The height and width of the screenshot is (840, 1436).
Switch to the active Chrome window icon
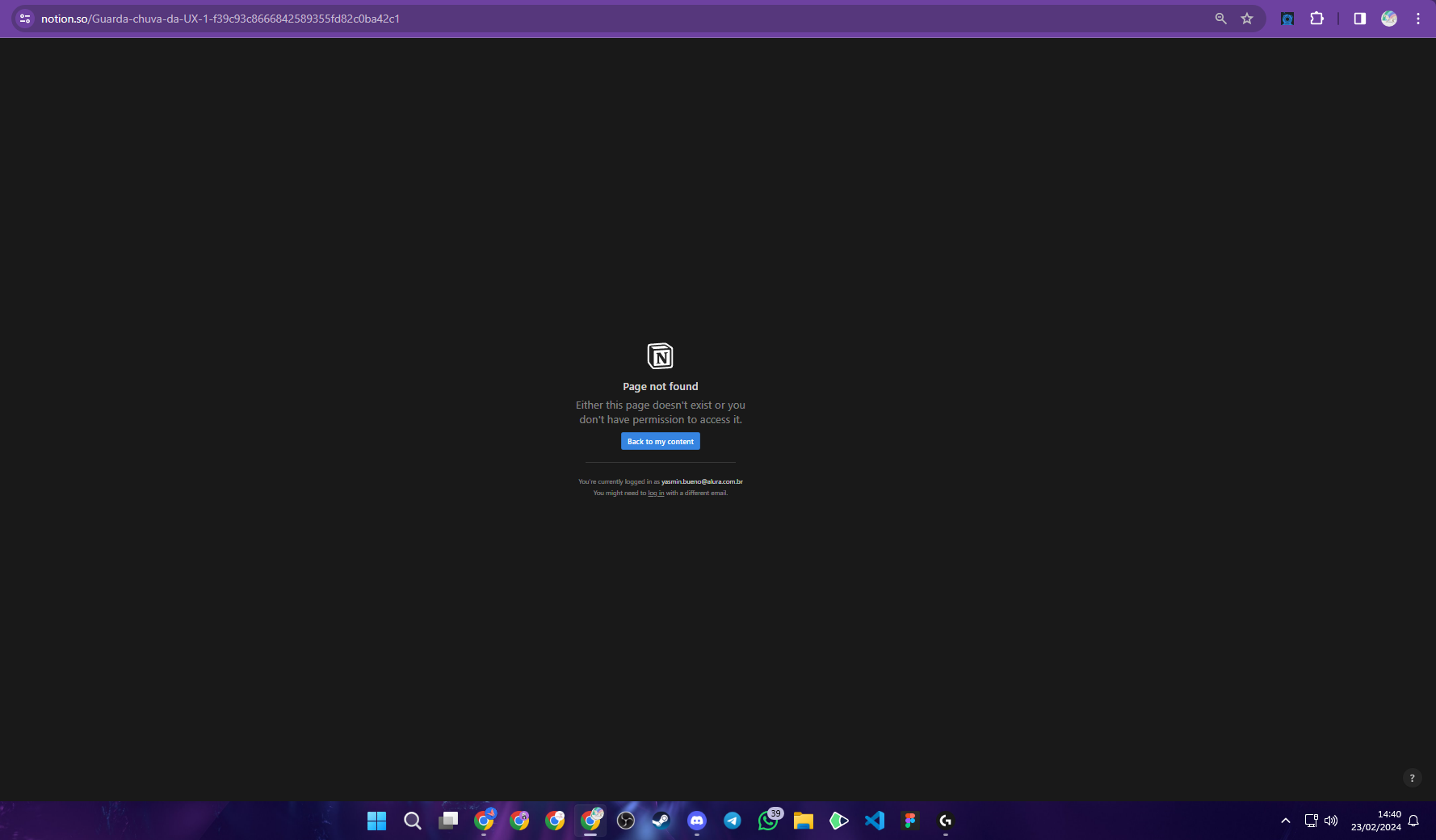point(590,821)
